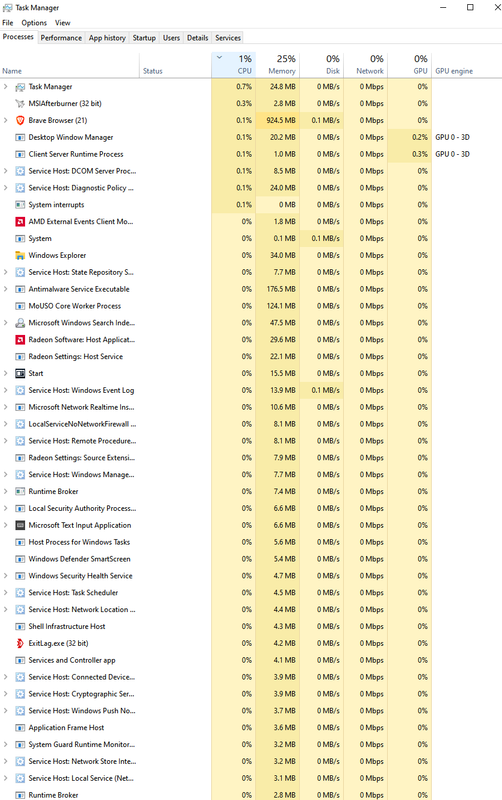Click the LocalServiceNoNetworkFirewall gear icon
This screenshot has width=502, height=800.
coord(20,424)
